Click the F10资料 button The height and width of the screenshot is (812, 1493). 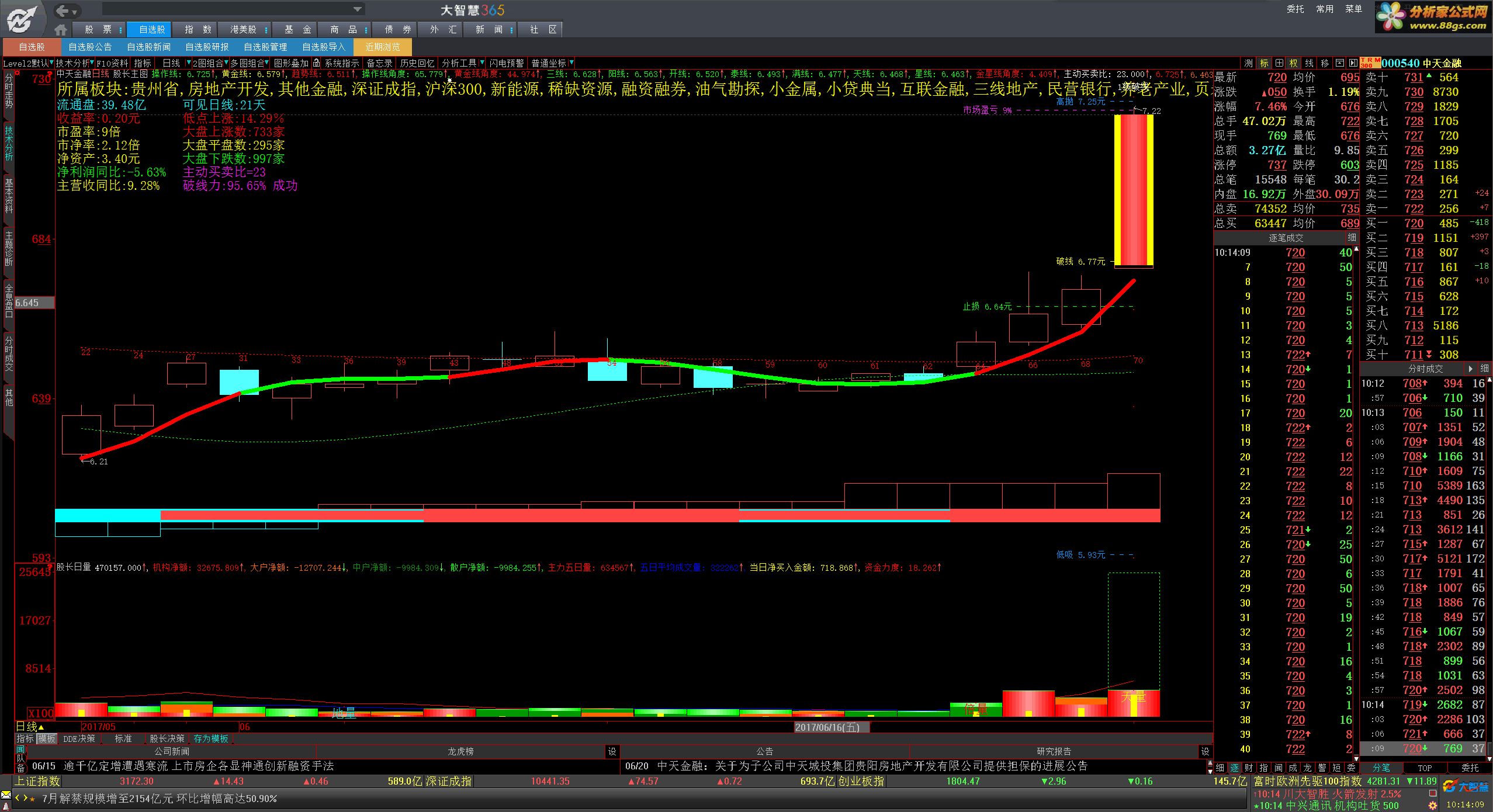[x=112, y=63]
